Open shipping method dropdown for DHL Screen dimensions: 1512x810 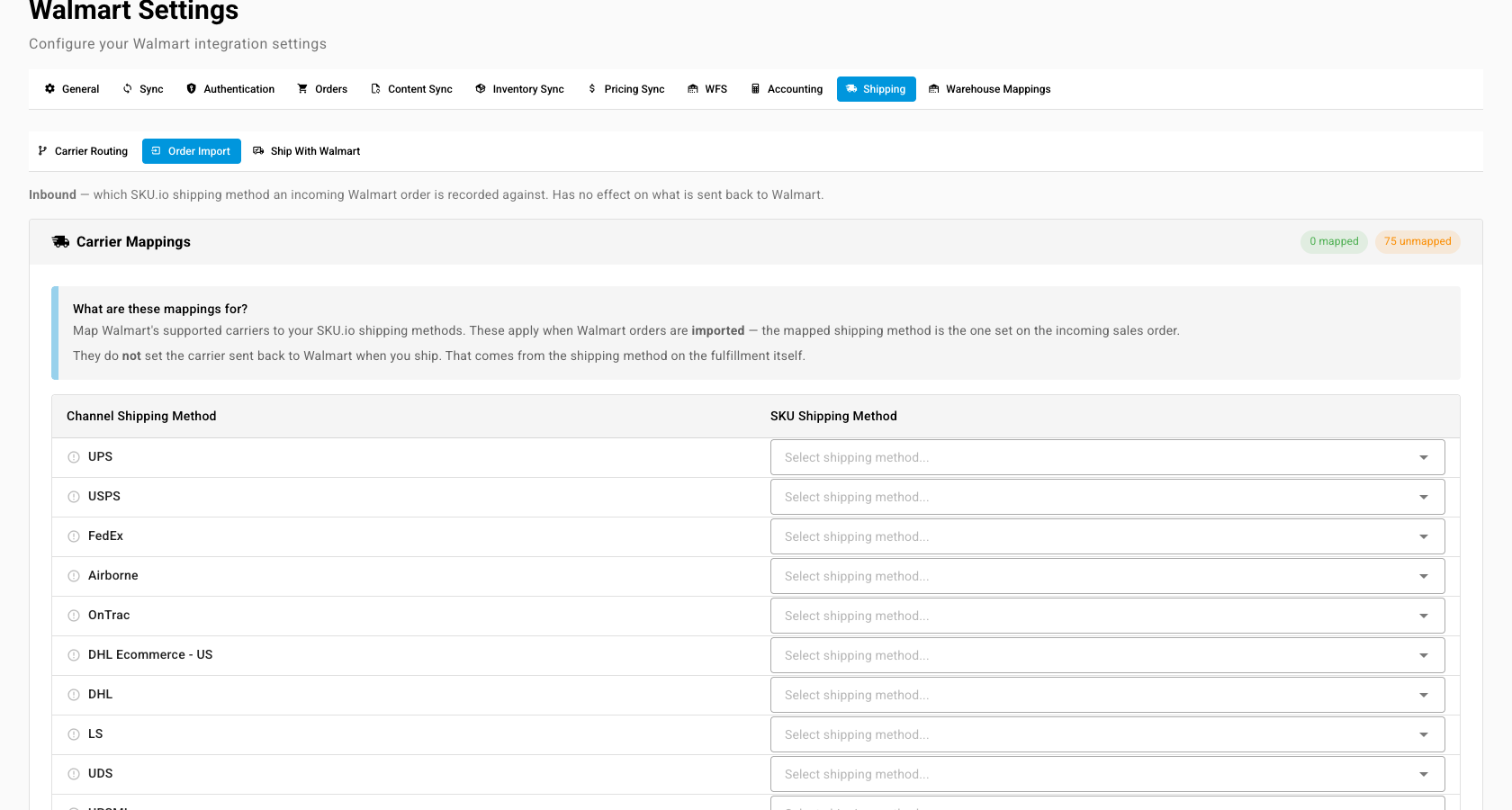coord(1107,695)
